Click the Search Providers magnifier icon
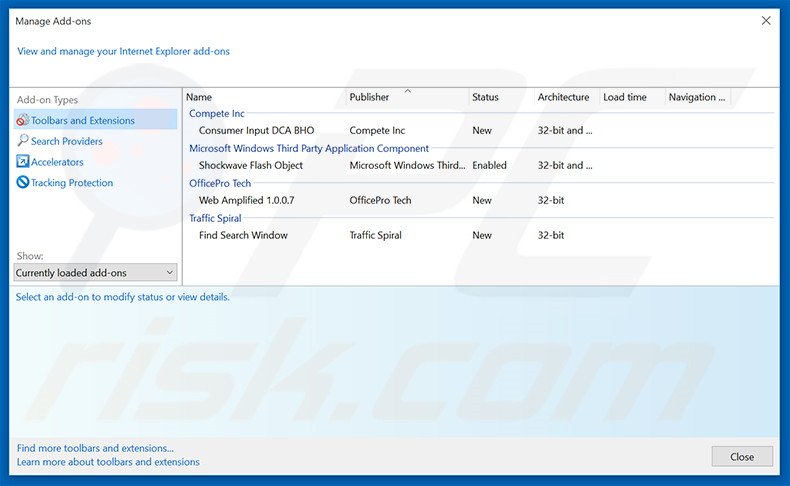 [23, 141]
